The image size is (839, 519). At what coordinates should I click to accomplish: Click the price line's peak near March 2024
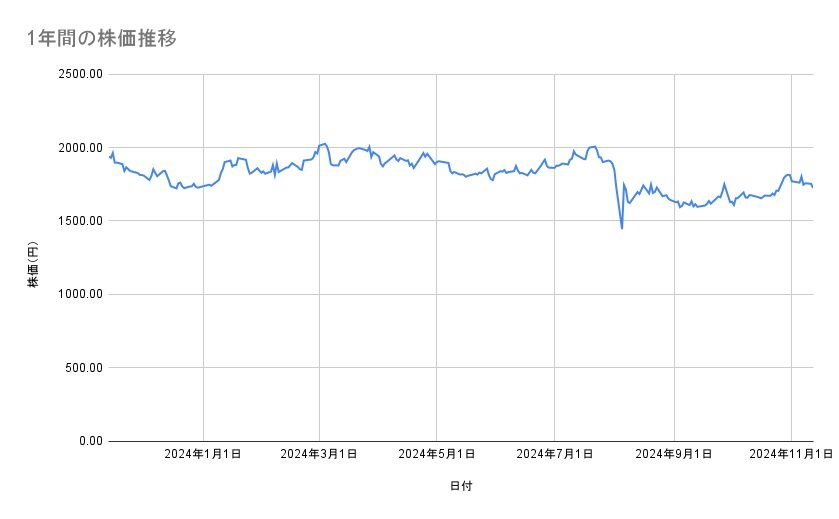click(324, 144)
